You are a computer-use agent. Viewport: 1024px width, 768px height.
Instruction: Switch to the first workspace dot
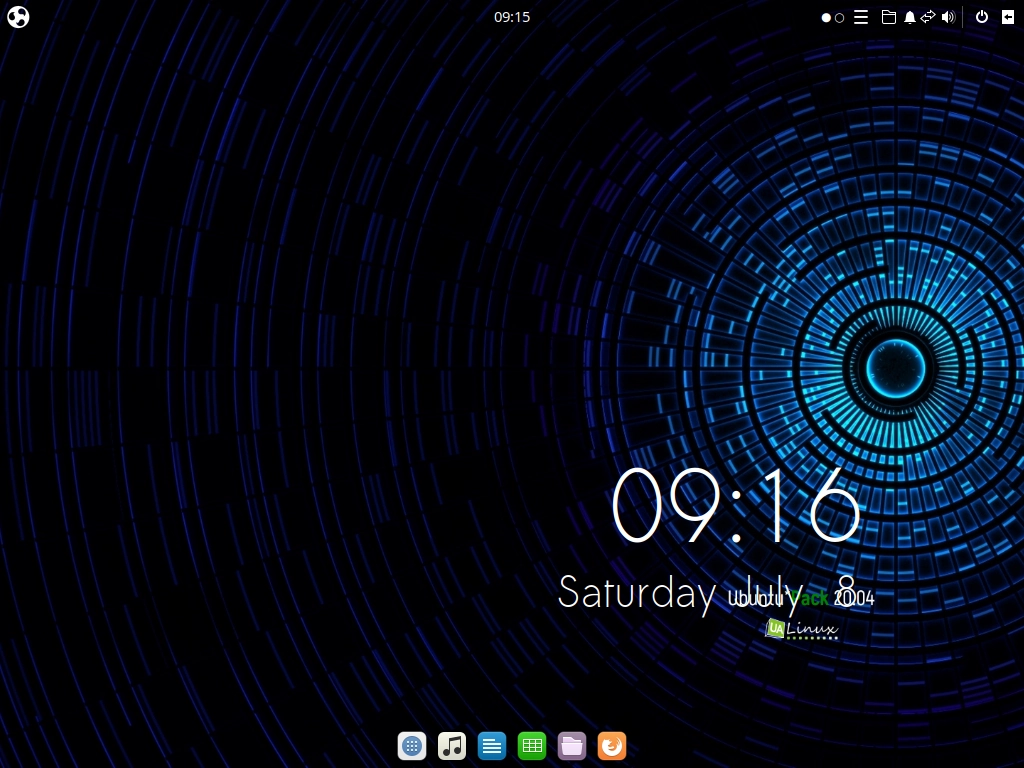[826, 18]
